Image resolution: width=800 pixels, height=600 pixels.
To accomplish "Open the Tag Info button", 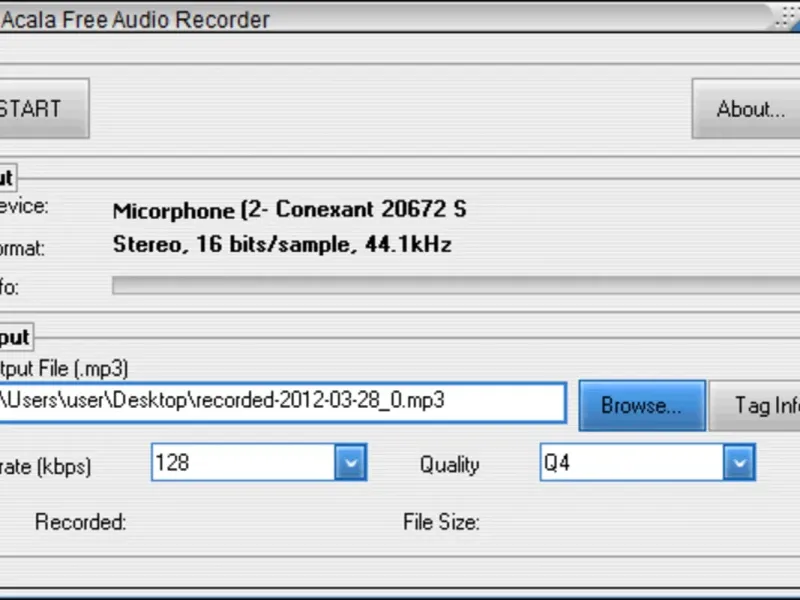I will click(755, 405).
